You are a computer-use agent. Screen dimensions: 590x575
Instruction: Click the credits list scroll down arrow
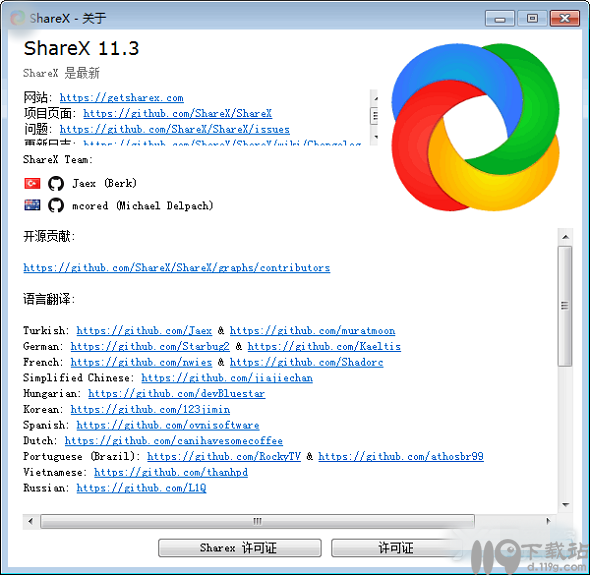point(565,505)
